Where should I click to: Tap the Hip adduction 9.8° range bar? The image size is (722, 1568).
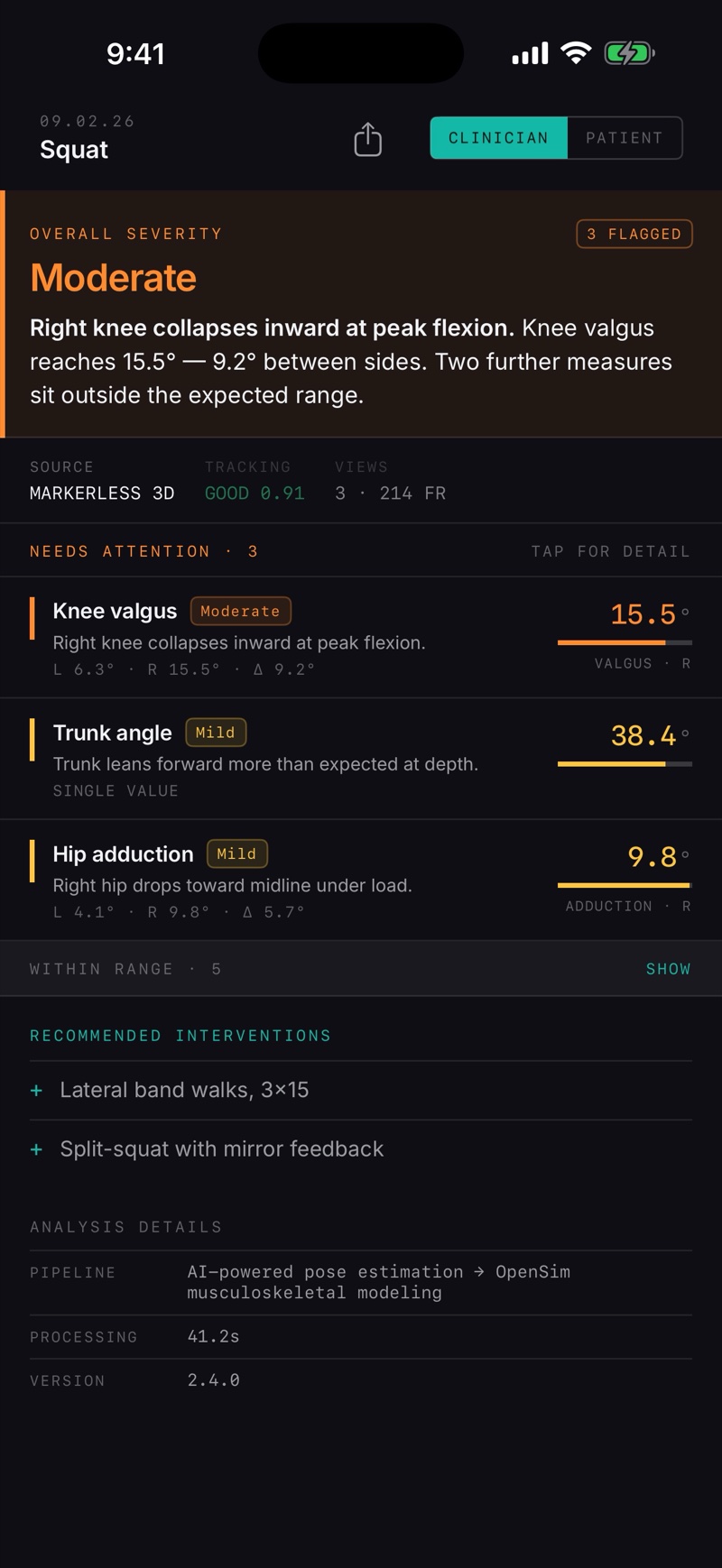tap(625, 885)
